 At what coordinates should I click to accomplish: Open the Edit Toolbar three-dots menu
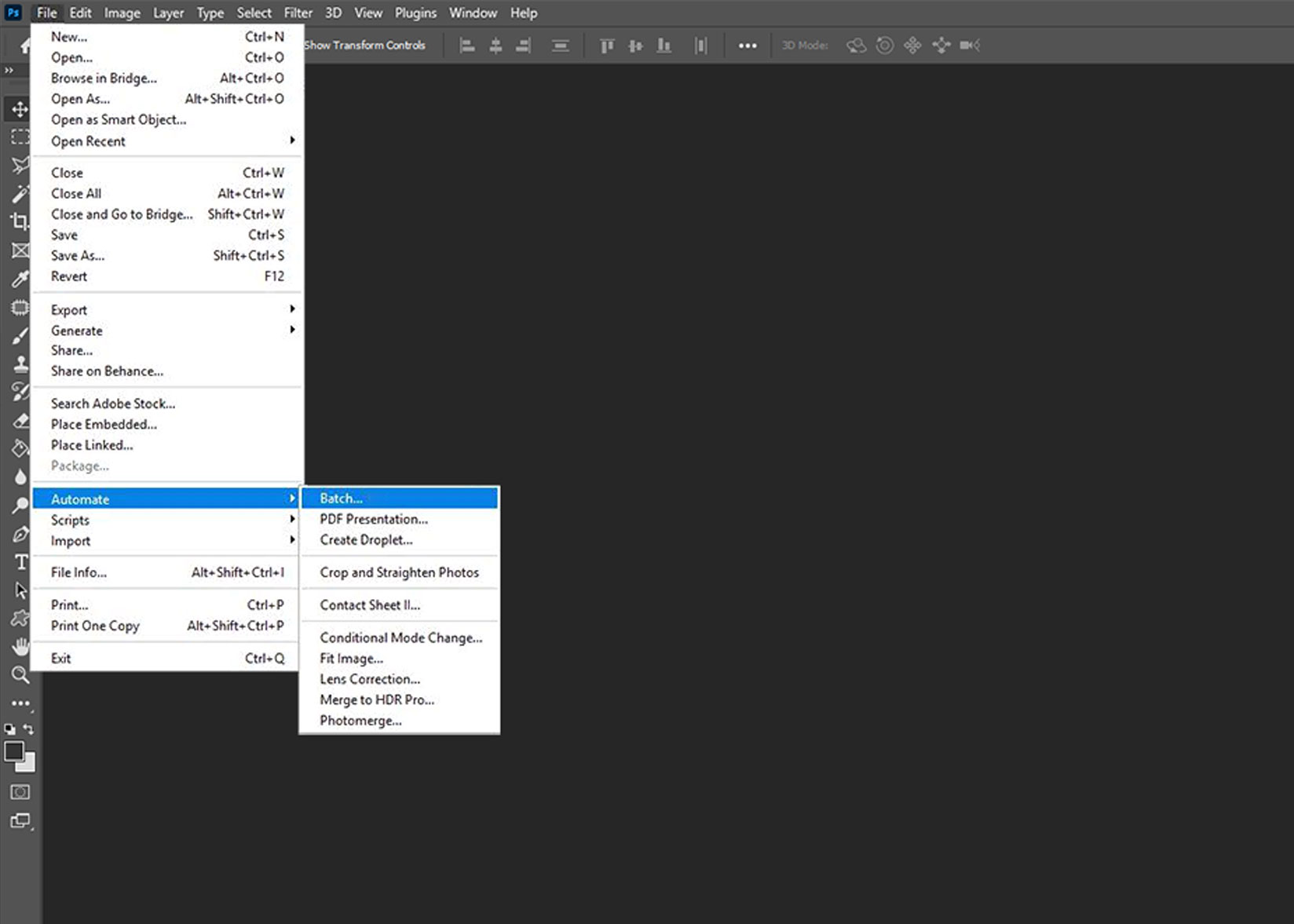tap(20, 703)
